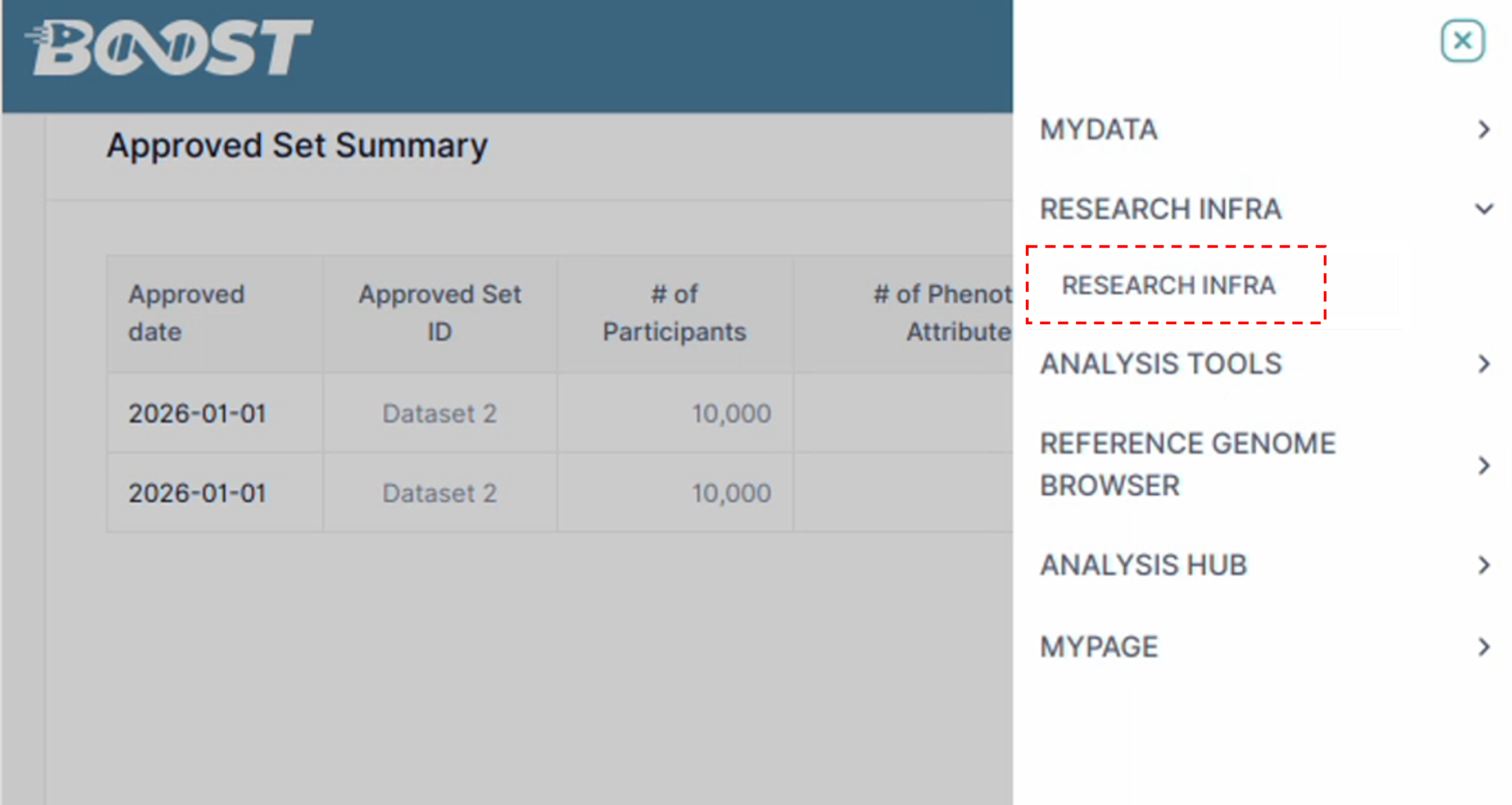This screenshot has height=805, width=1512.
Task: Expand ANALYSIS TOOLS chevron arrow
Action: 1484,364
